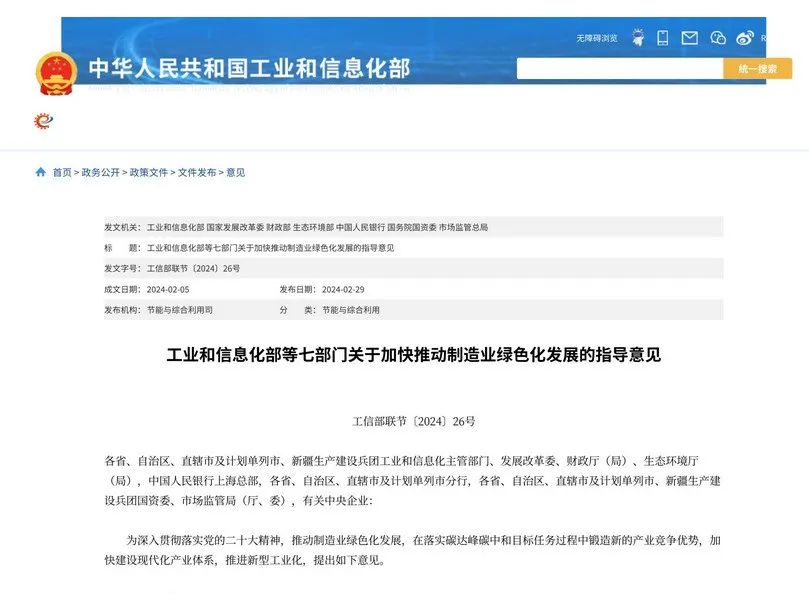Click the 统一搜索 button
The image size is (809, 594).
tap(757, 69)
